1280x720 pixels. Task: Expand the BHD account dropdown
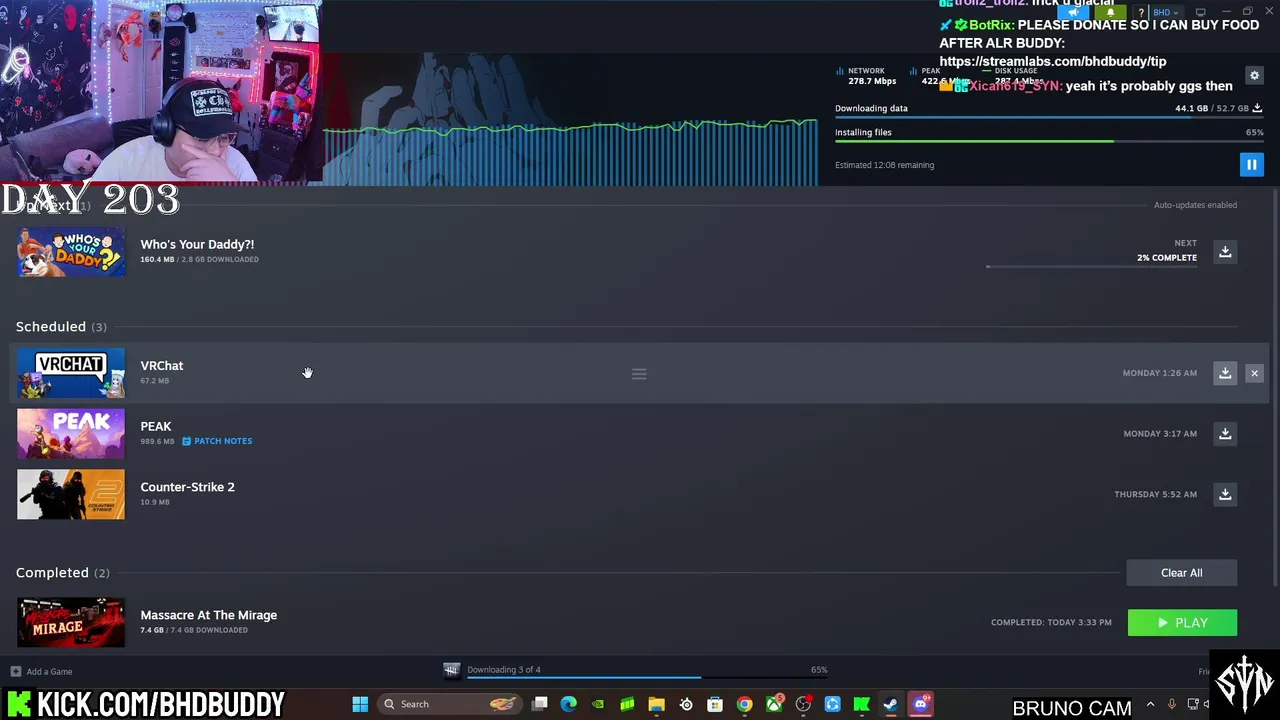coord(1166,13)
